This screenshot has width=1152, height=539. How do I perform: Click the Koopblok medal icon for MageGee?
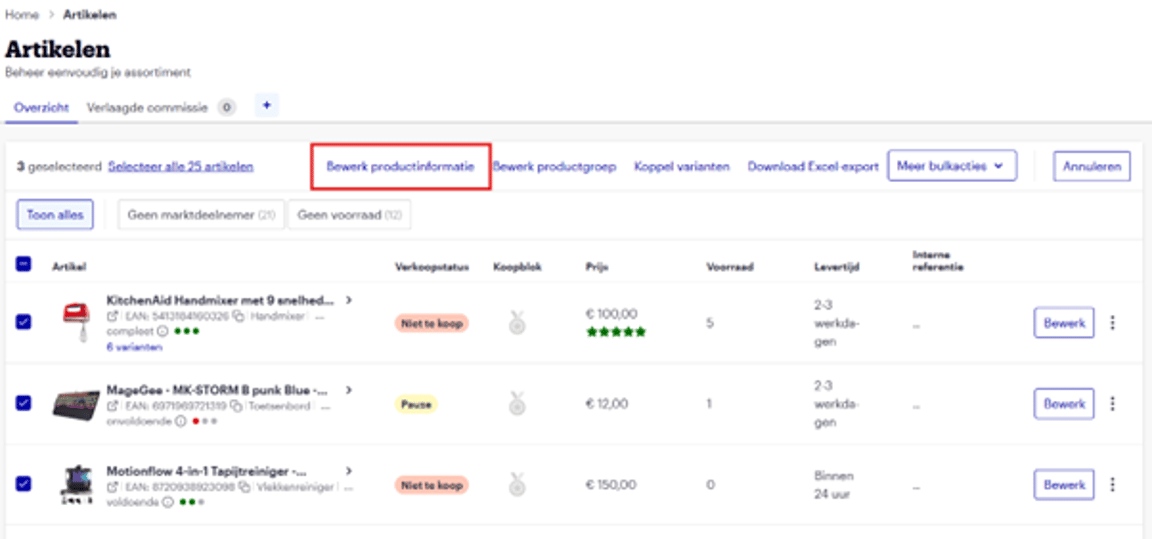(516, 404)
